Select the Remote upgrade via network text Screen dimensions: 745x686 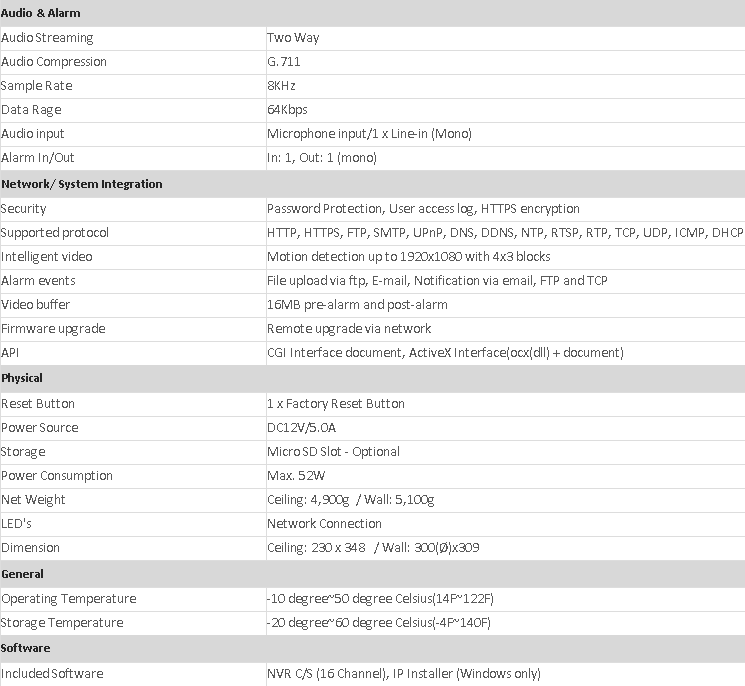(x=349, y=329)
